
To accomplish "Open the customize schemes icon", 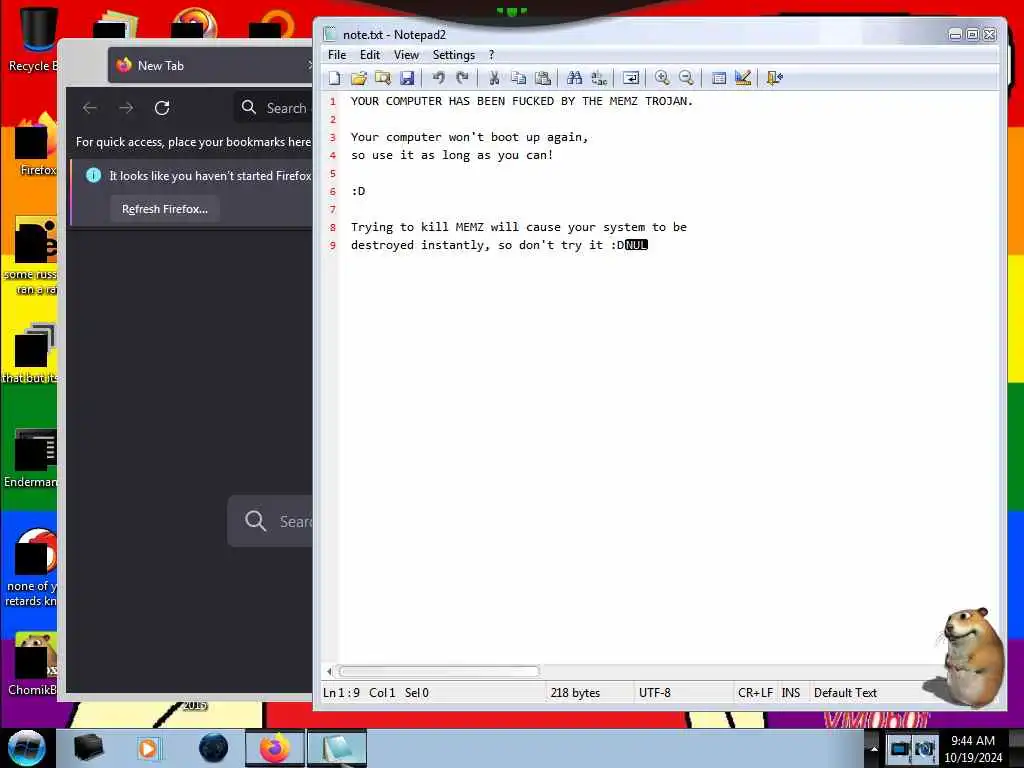I will point(743,78).
